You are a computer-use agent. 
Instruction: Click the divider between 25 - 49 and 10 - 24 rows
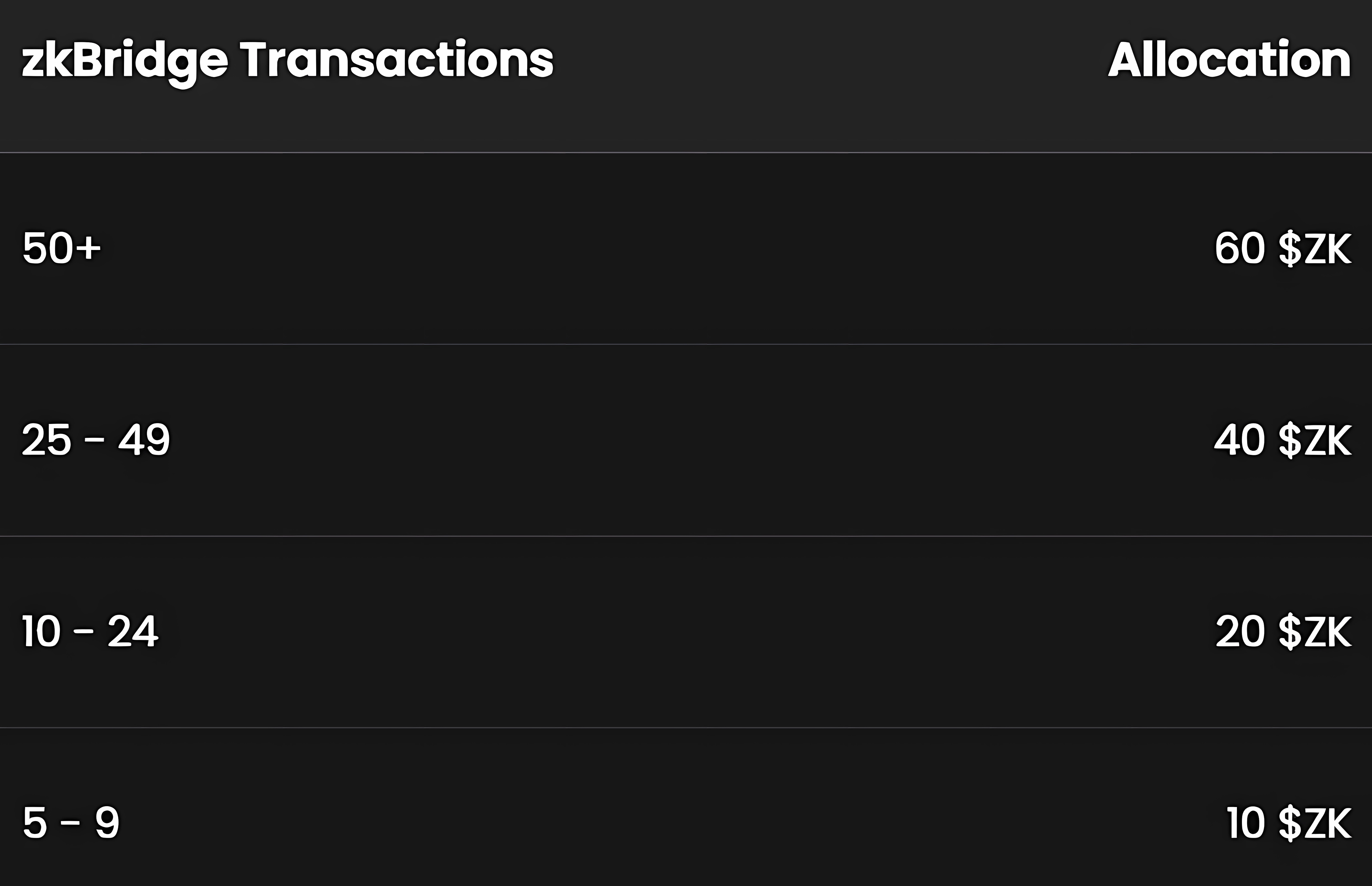coord(686,536)
